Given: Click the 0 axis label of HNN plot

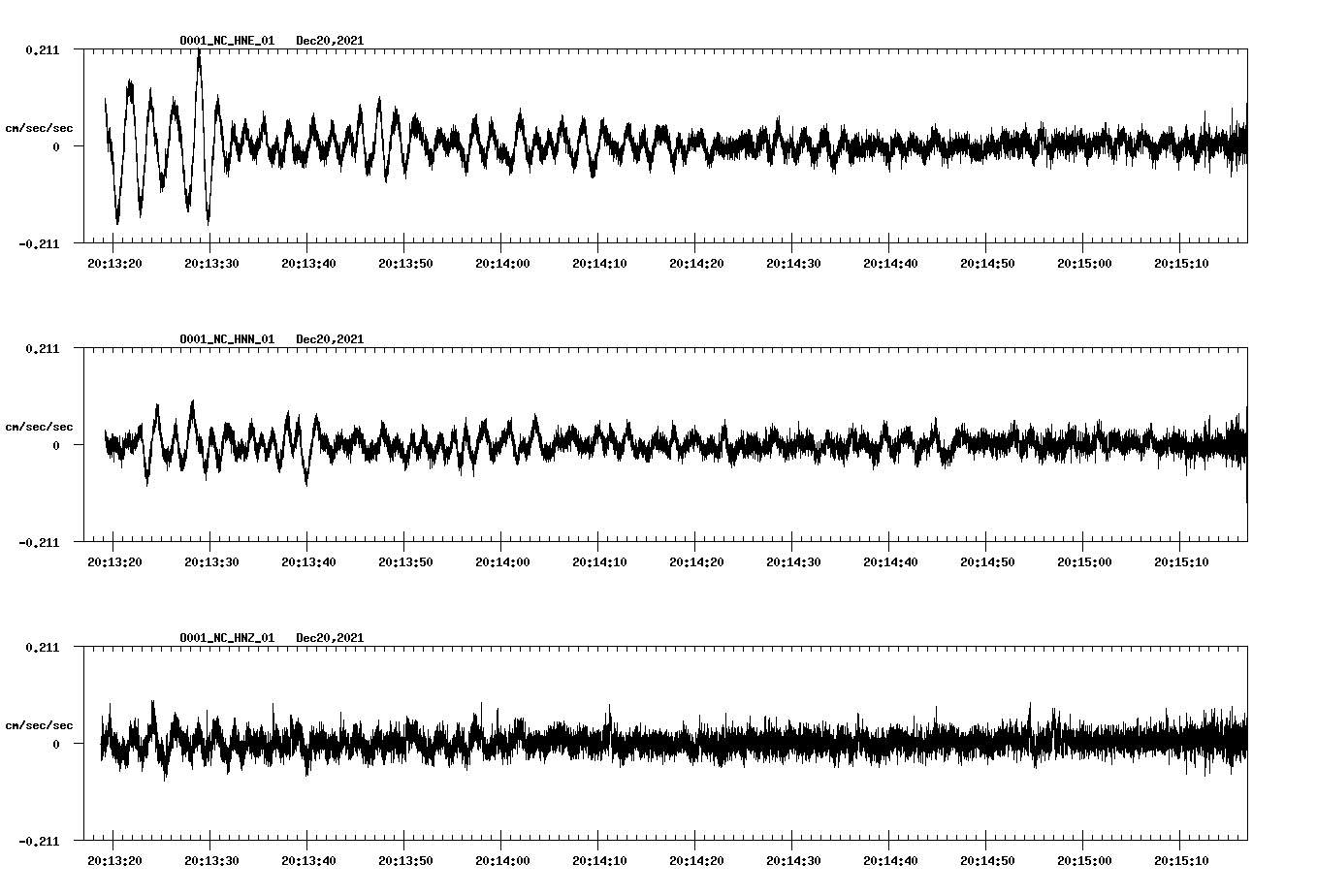Looking at the screenshot, I should coord(56,445).
